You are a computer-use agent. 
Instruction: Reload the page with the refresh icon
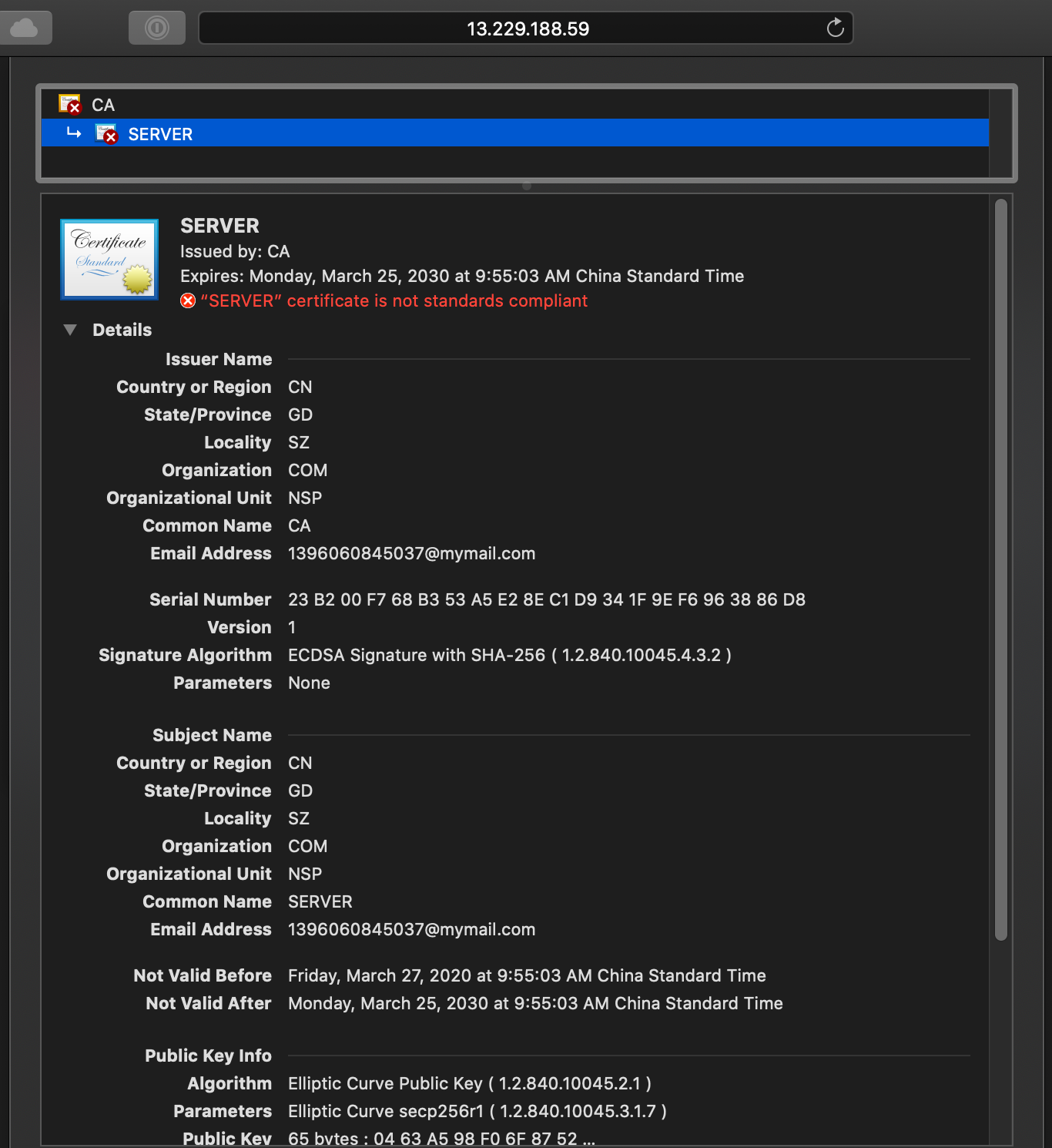tap(835, 29)
